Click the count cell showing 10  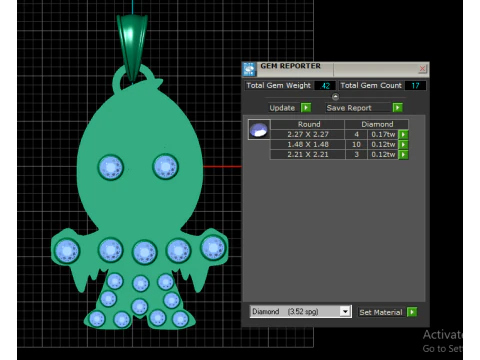(356, 145)
